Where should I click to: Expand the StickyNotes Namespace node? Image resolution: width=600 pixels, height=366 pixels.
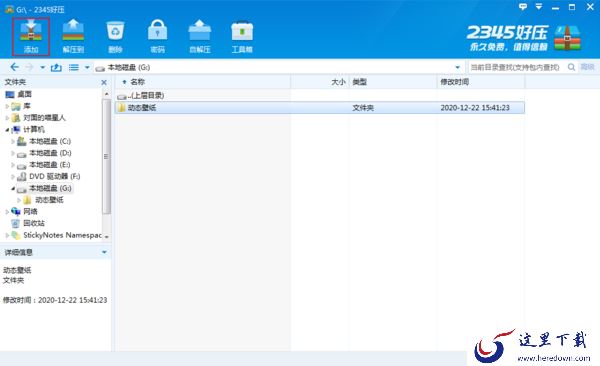click(7, 235)
